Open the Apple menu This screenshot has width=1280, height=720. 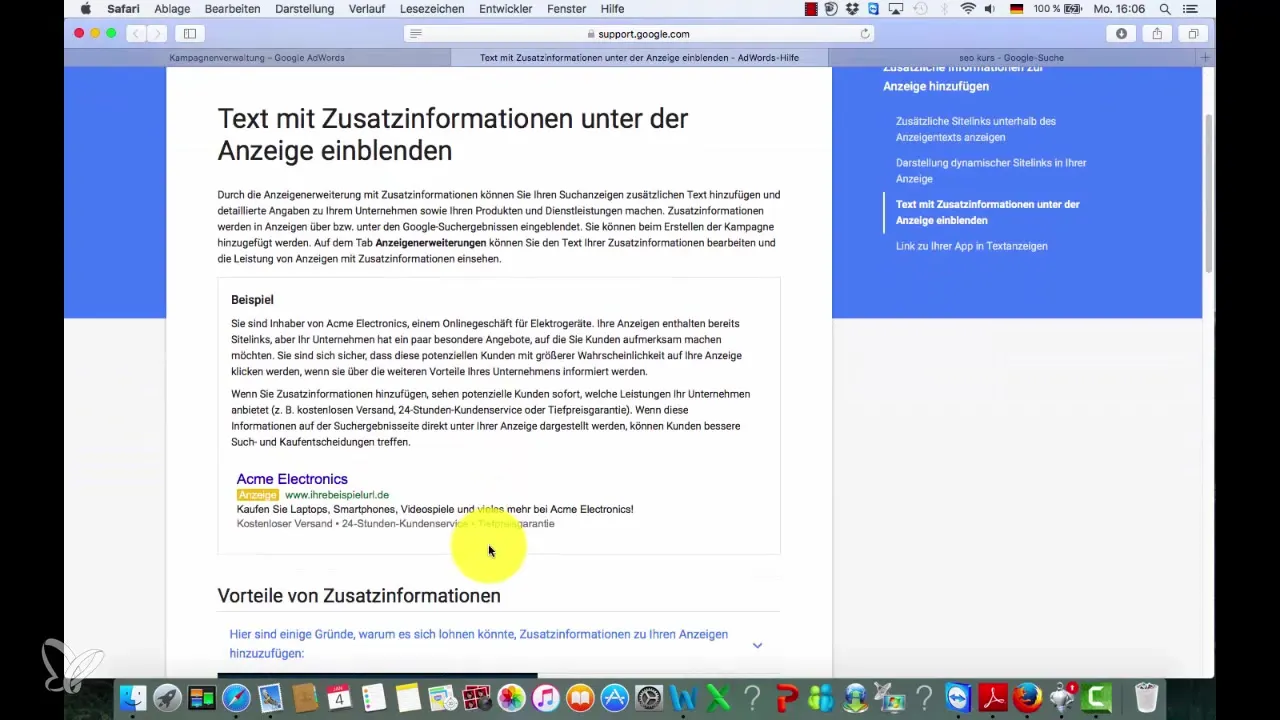86,9
